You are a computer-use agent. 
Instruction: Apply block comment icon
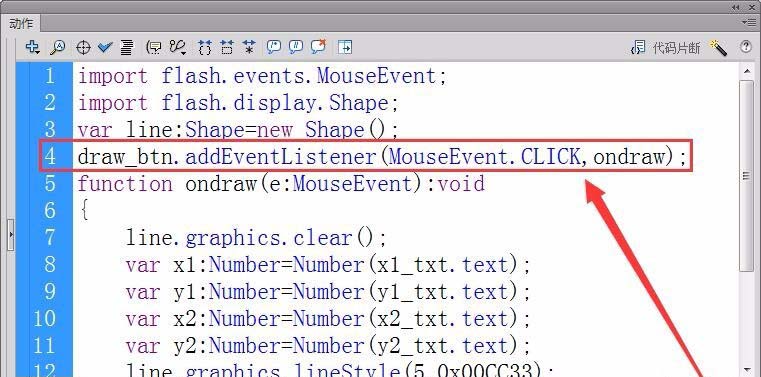(274, 47)
